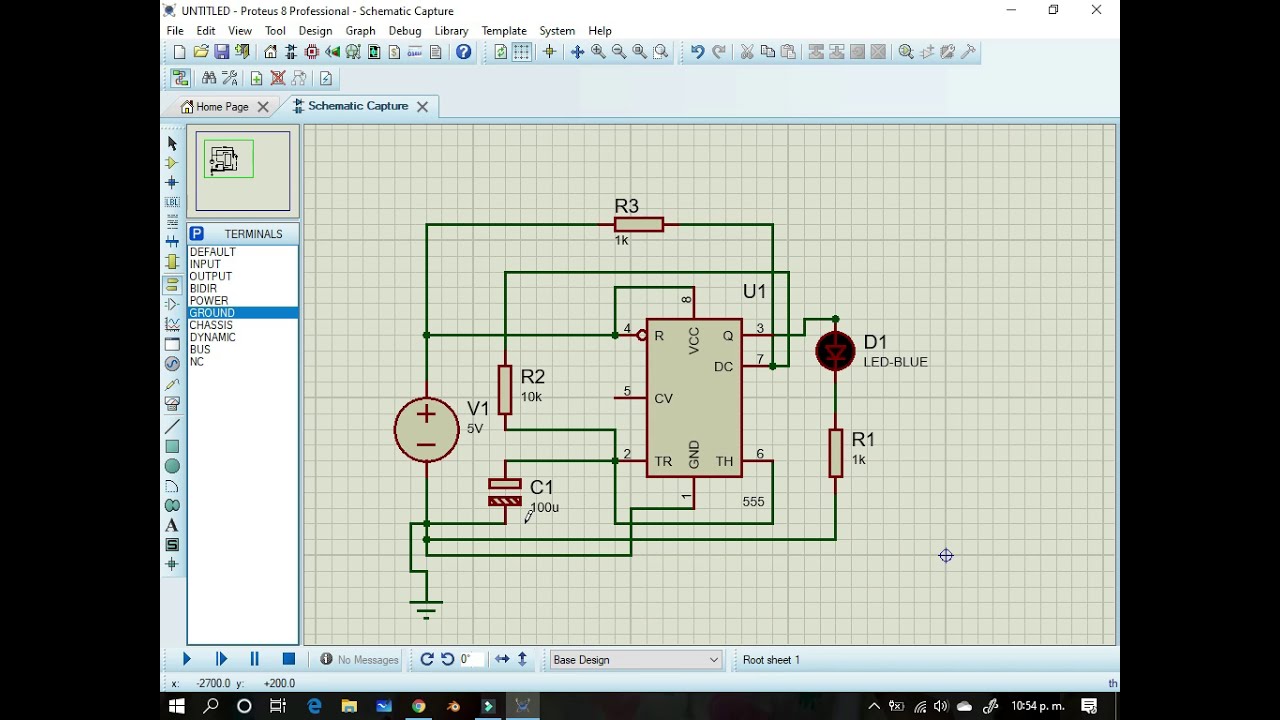
Task: Select POWER terminal in list
Action: (242, 300)
